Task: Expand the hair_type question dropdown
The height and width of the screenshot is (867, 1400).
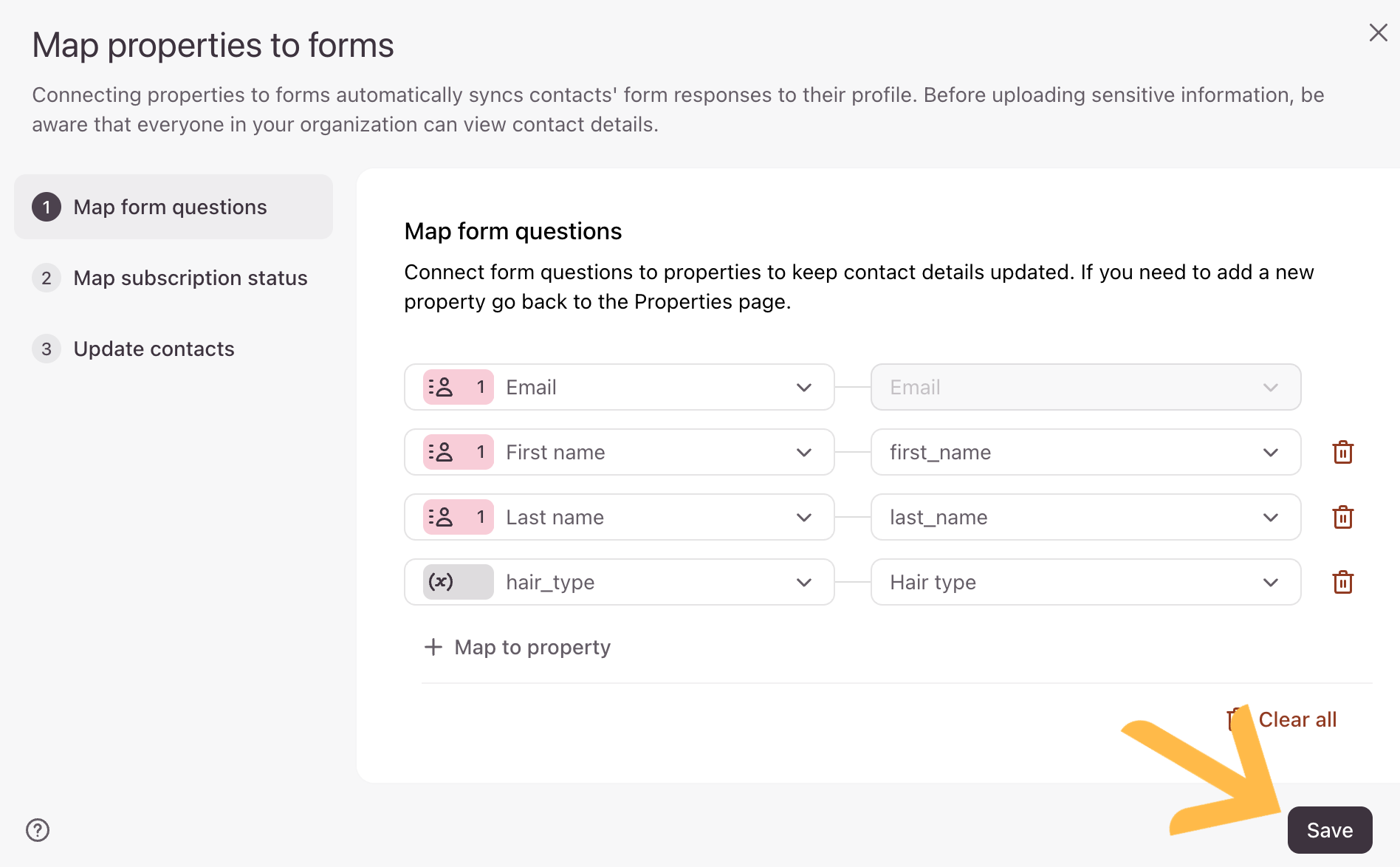Action: click(803, 582)
